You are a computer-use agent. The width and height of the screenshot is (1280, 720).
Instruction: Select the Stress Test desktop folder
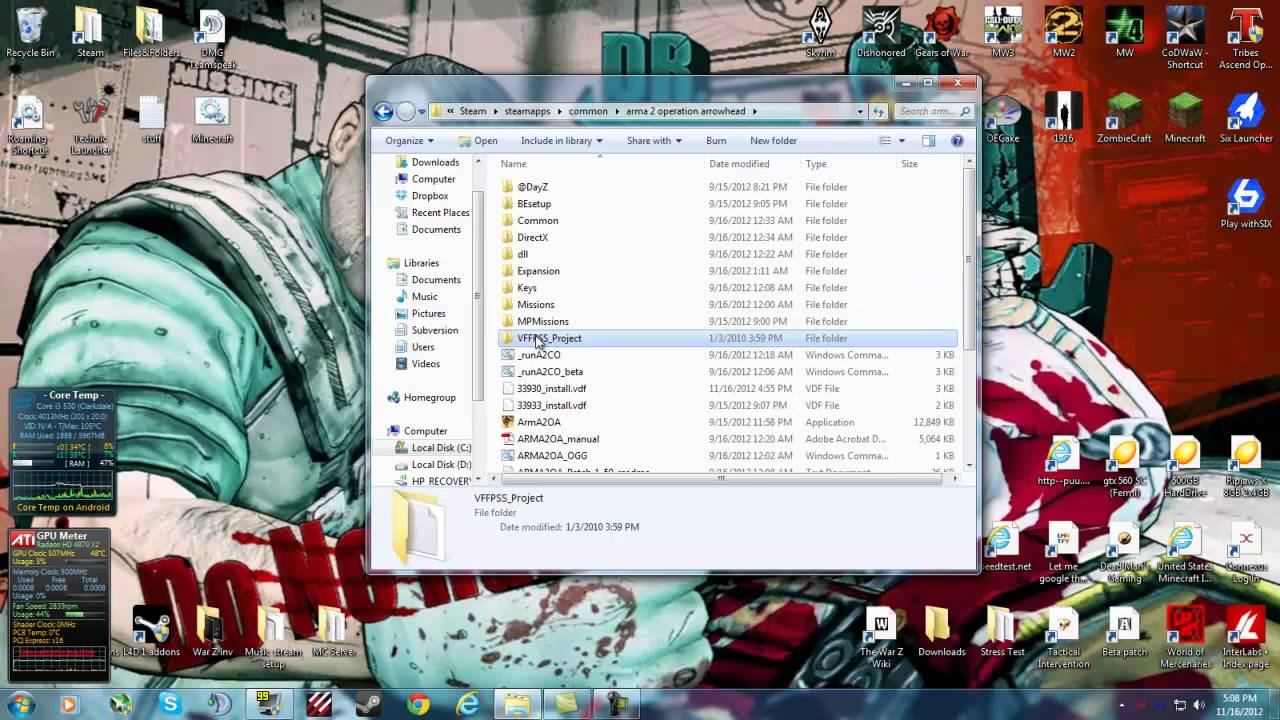point(1002,631)
